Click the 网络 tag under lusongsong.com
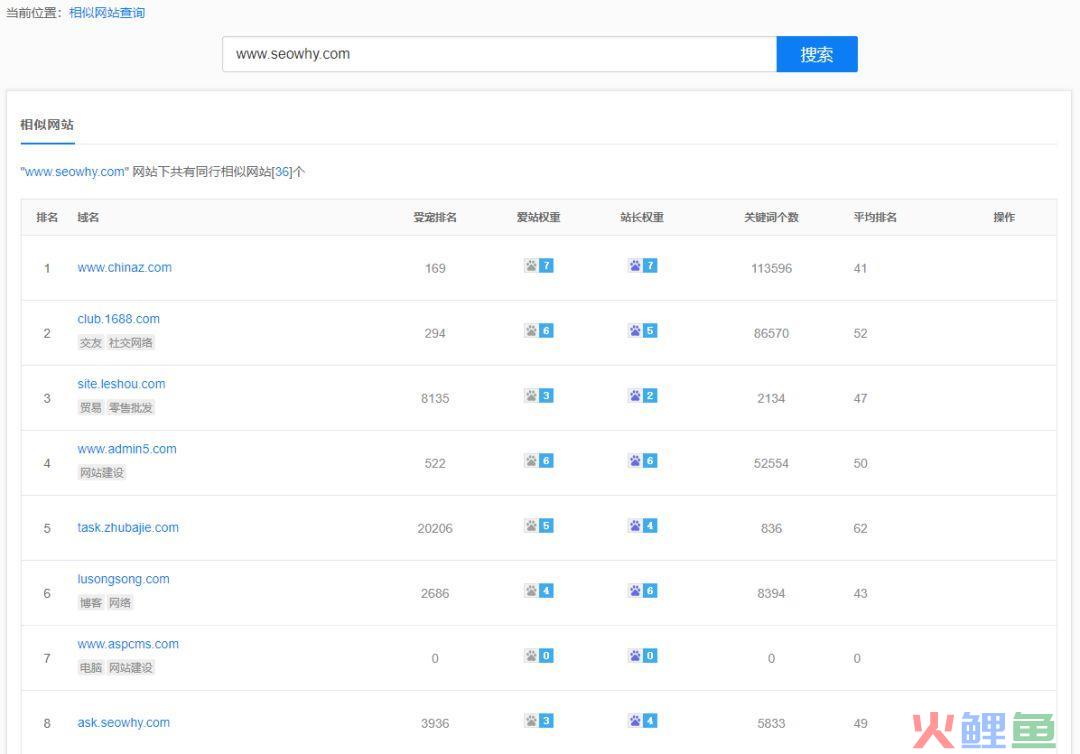Viewport: 1080px width, 754px height. coord(120,603)
